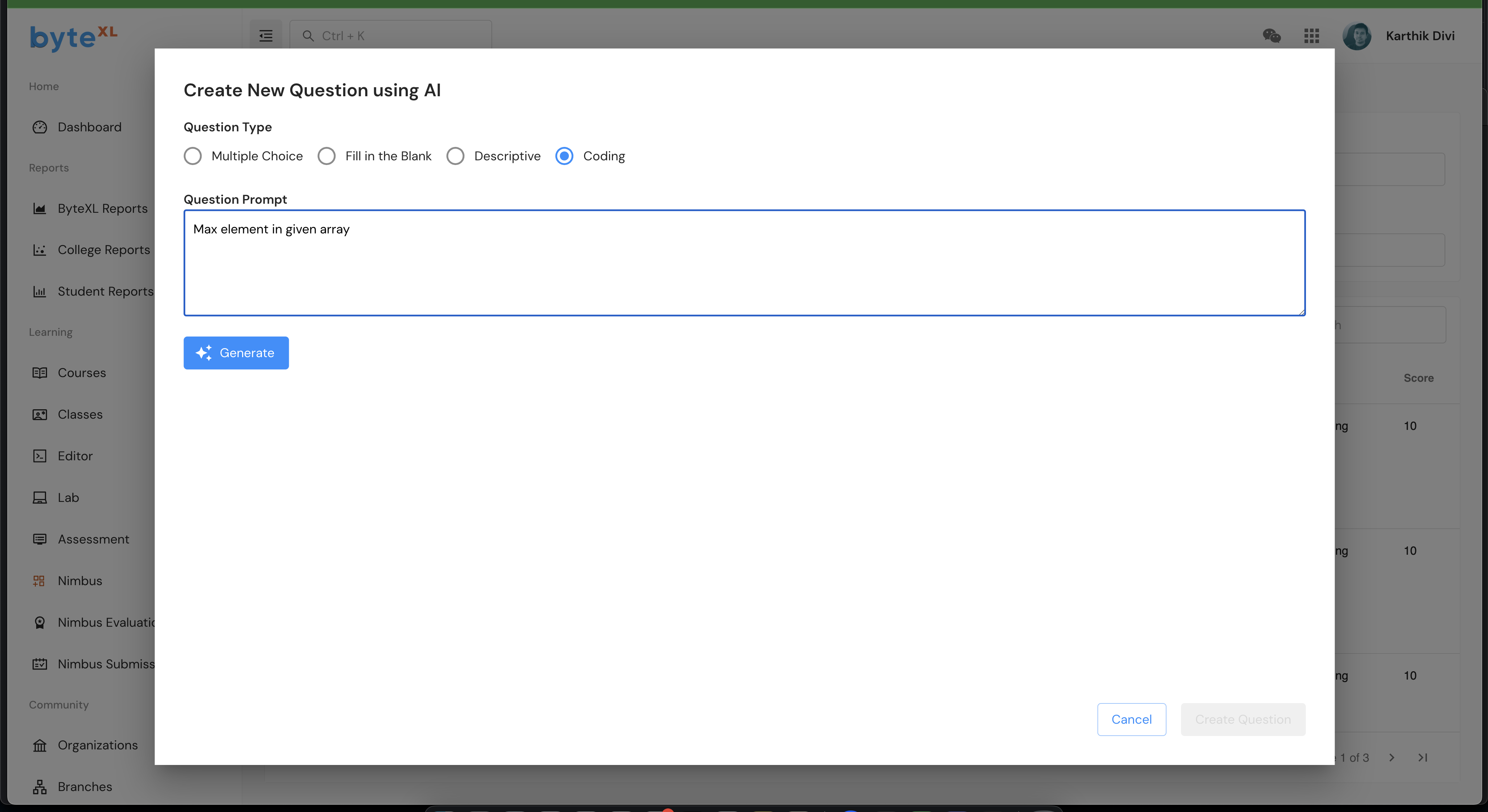1488x812 pixels.
Task: Click the Dashboard gauge icon
Action: tap(40, 127)
